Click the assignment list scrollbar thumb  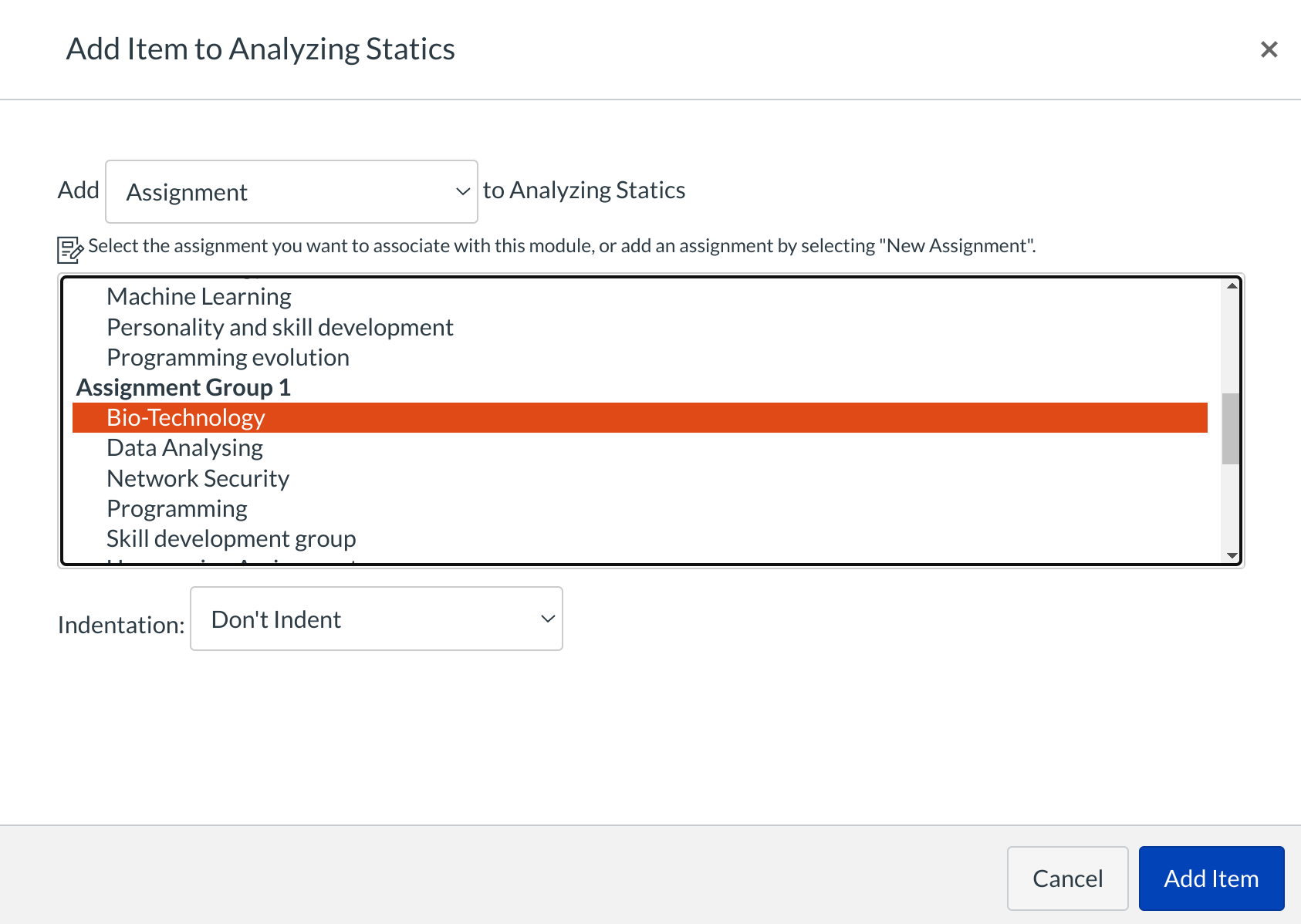1231,429
